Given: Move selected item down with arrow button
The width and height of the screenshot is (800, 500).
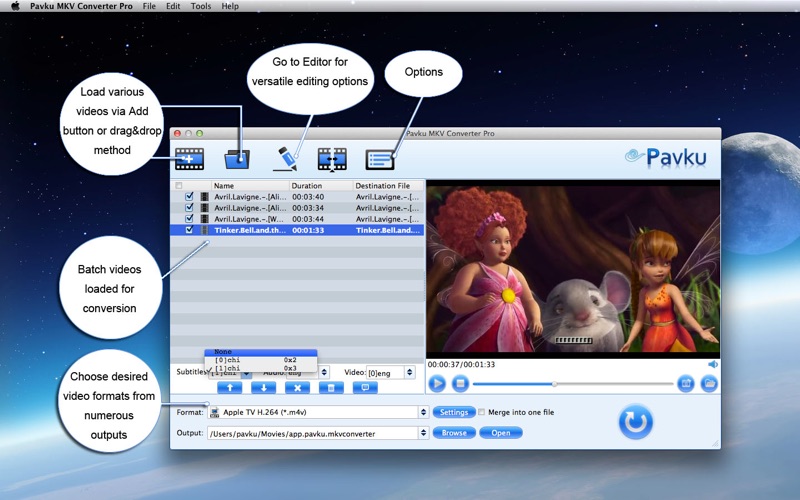Looking at the screenshot, I should (x=264, y=388).
